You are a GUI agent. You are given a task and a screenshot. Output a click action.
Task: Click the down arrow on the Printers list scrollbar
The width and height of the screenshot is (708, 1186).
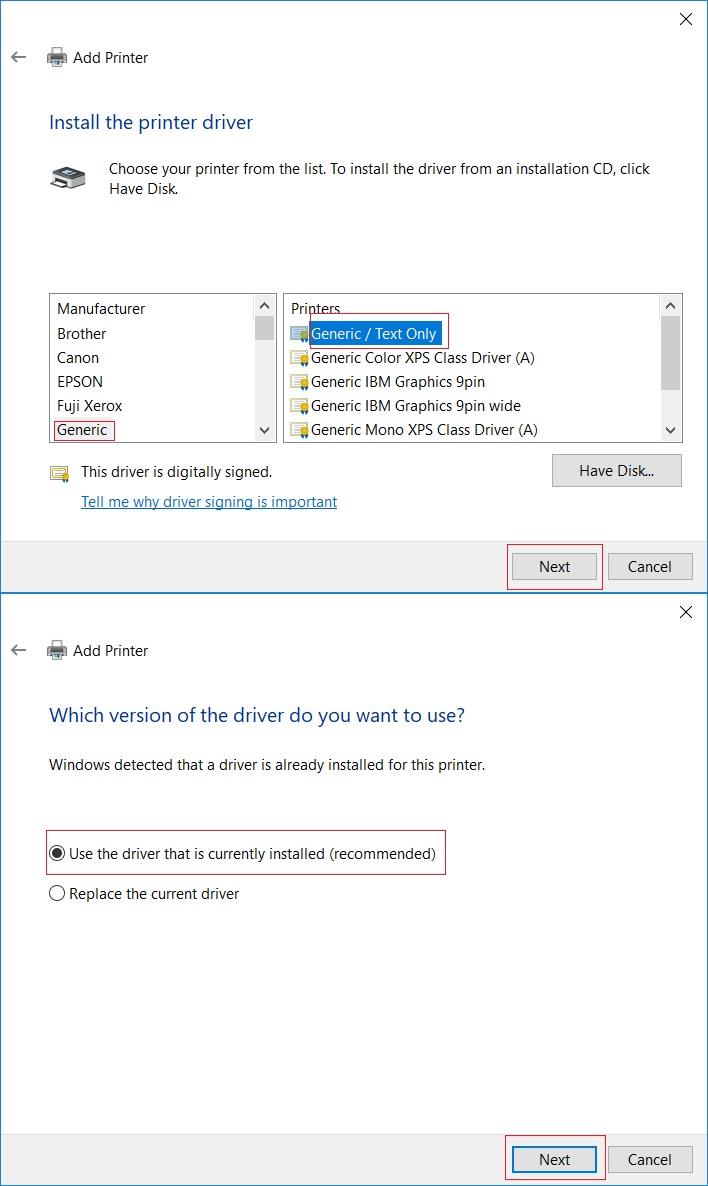[671, 429]
